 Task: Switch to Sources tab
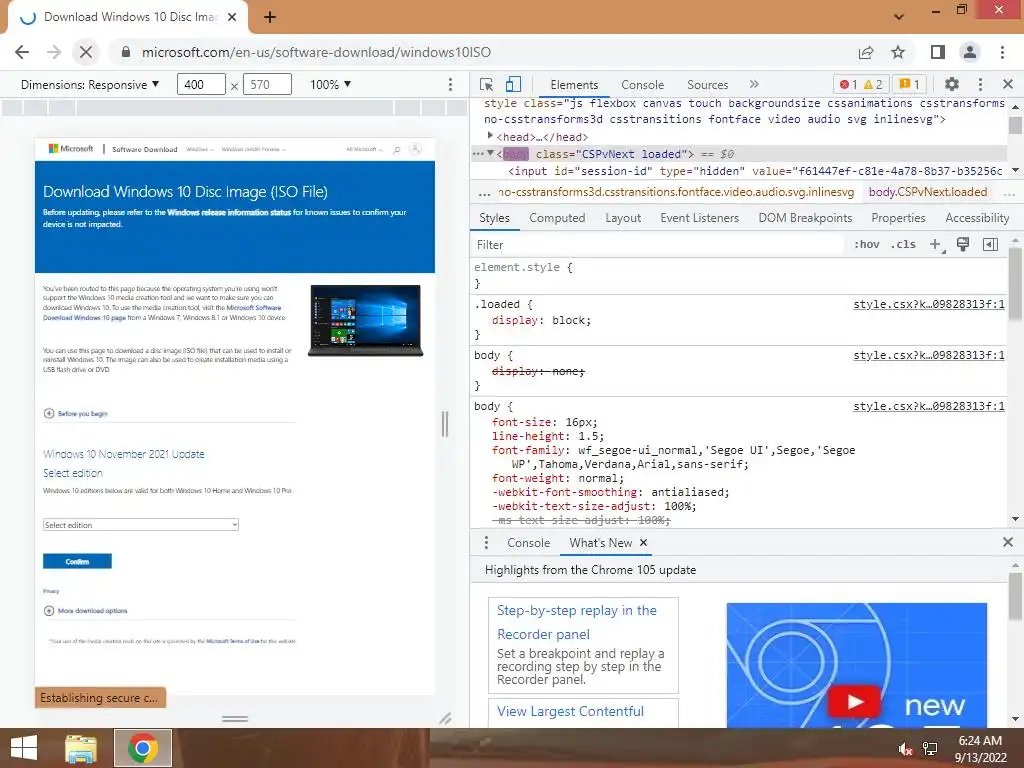click(707, 85)
